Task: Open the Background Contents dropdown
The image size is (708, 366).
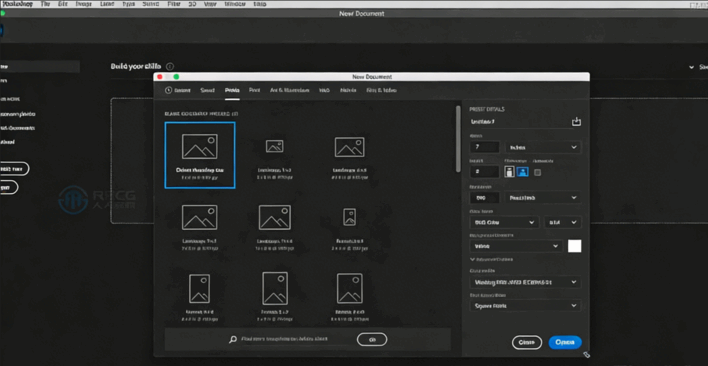Action: [x=516, y=246]
